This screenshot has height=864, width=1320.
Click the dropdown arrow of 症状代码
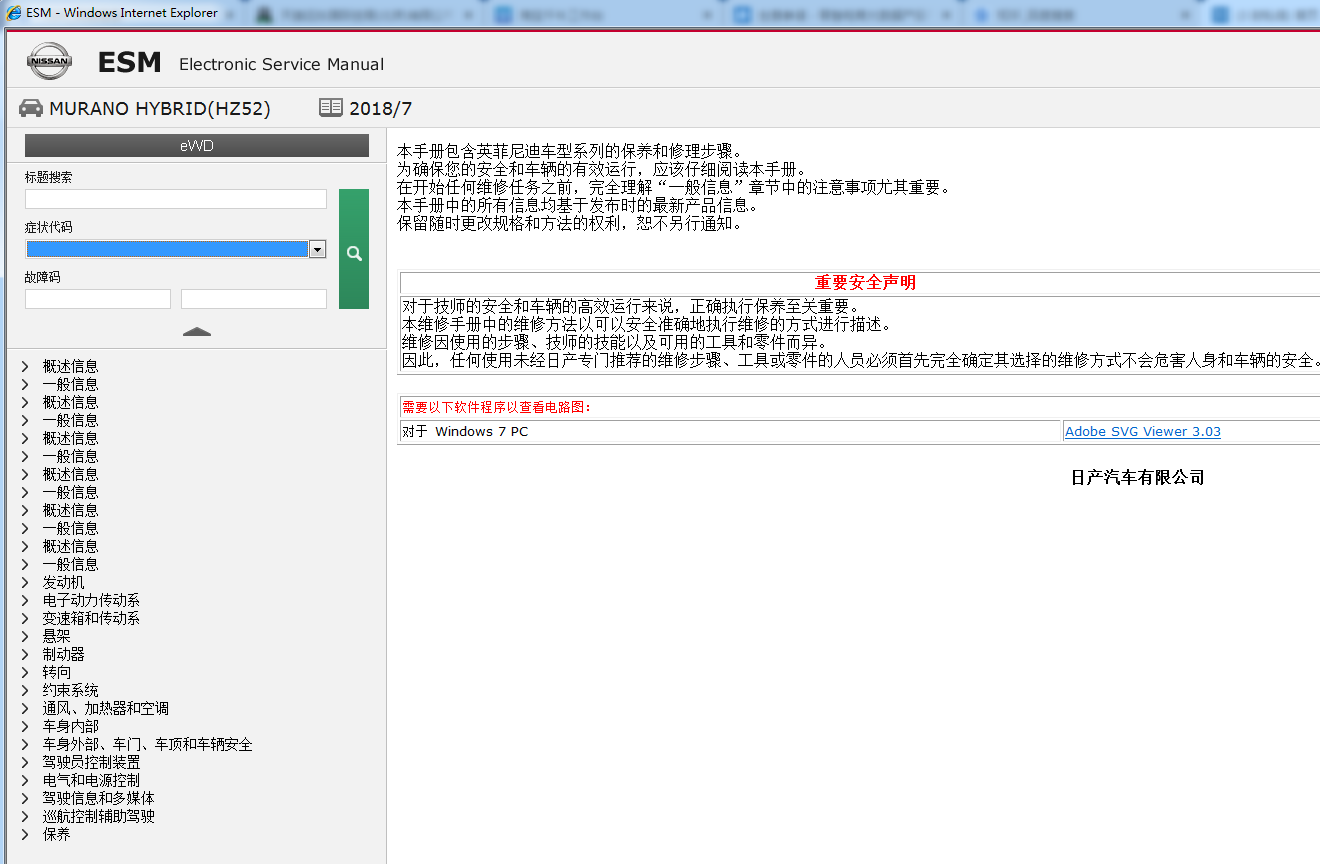click(x=318, y=249)
